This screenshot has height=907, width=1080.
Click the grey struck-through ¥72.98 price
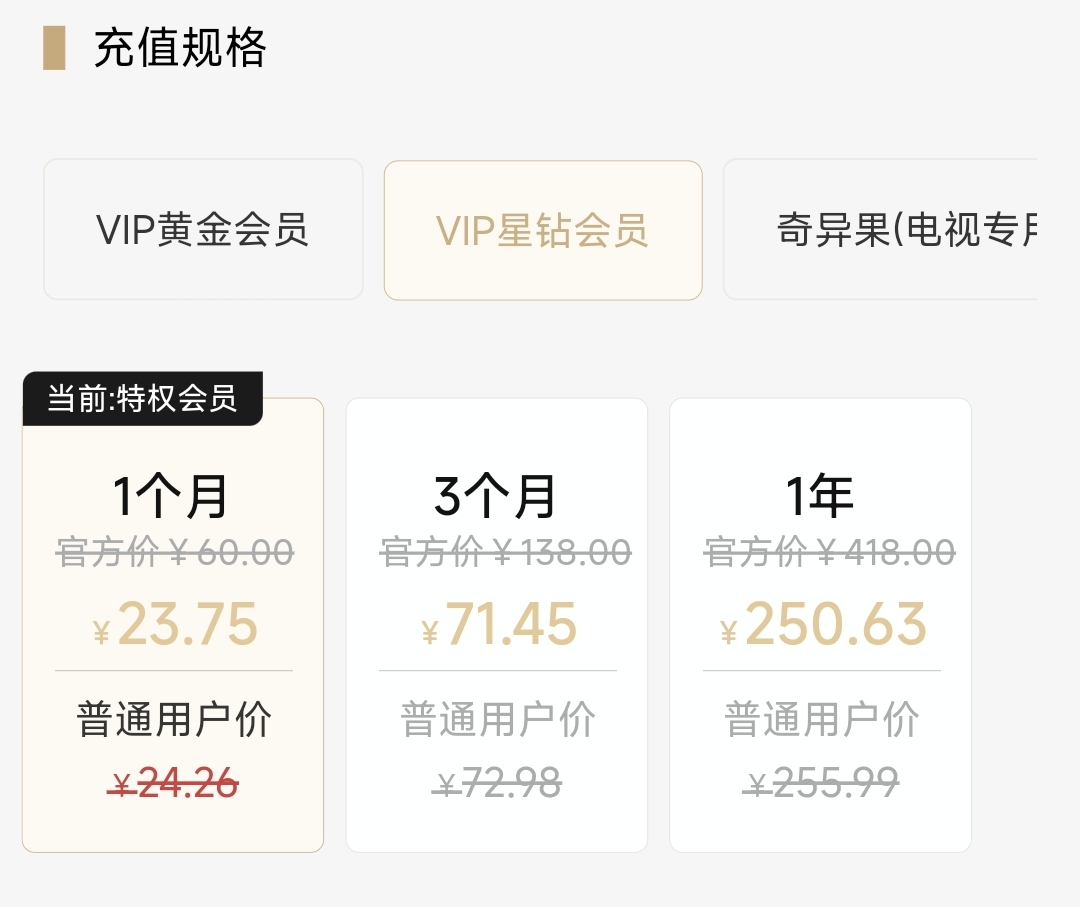497,784
